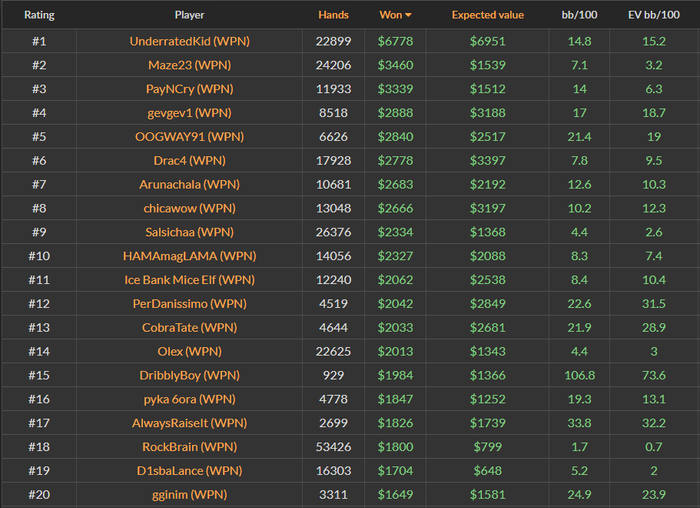
Task: Open D1sbaLance (WPN) player link
Action: (189, 471)
